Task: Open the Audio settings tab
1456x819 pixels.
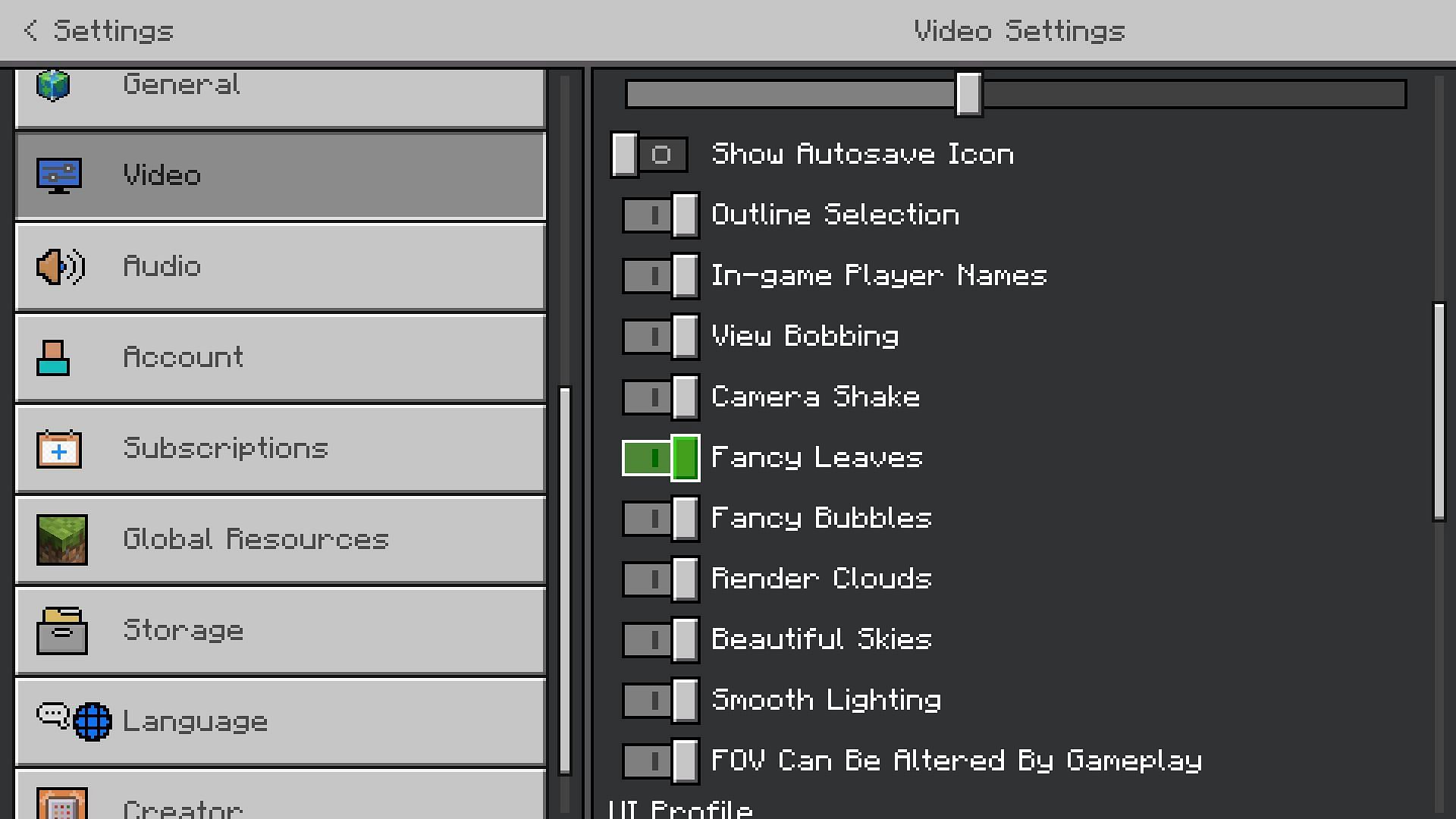Action: pyautogui.click(x=280, y=266)
